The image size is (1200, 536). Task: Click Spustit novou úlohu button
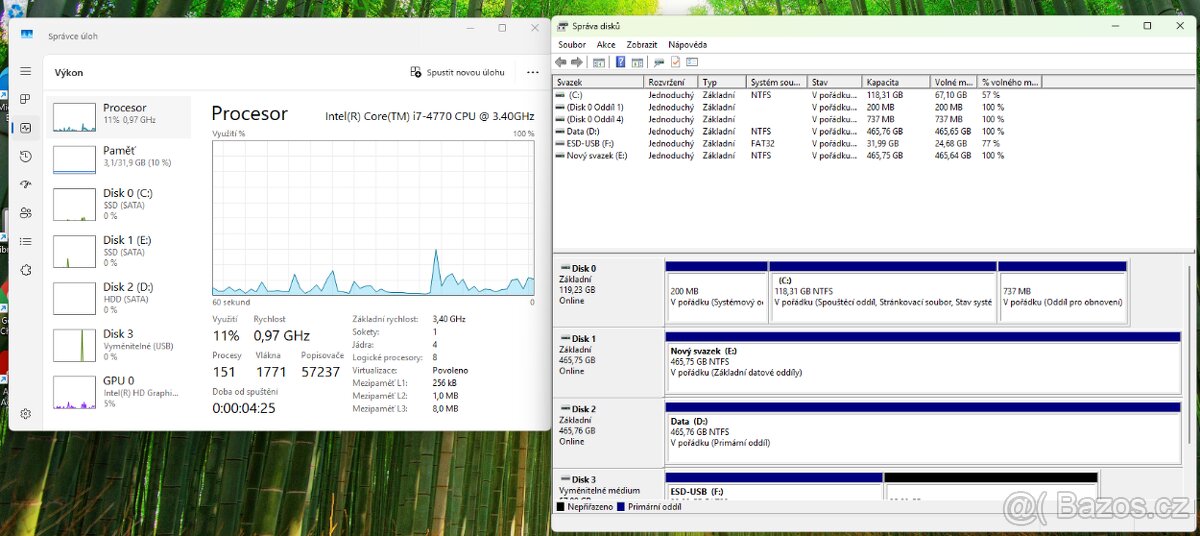pyautogui.click(x=458, y=72)
